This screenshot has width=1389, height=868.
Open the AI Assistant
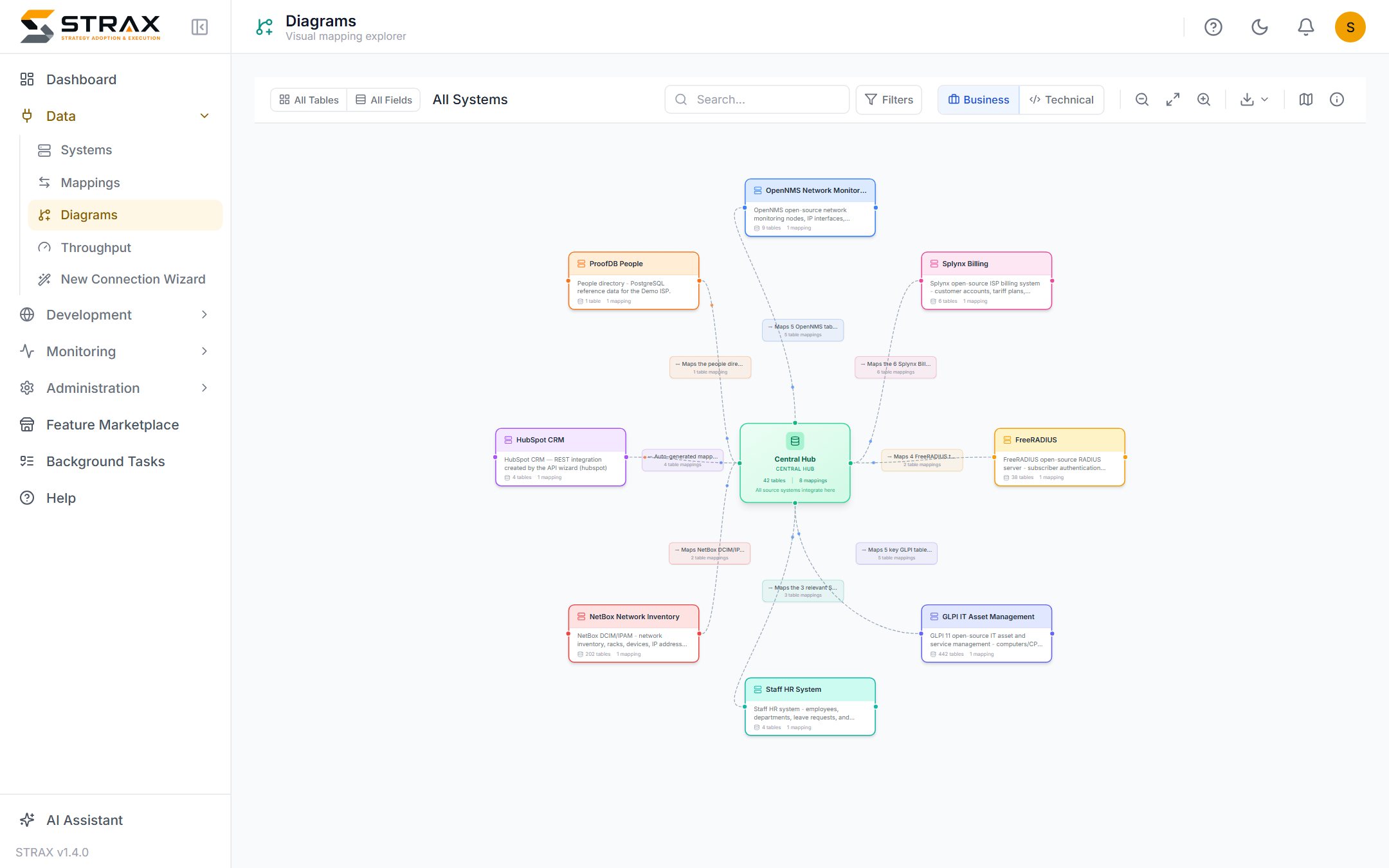click(x=116, y=820)
